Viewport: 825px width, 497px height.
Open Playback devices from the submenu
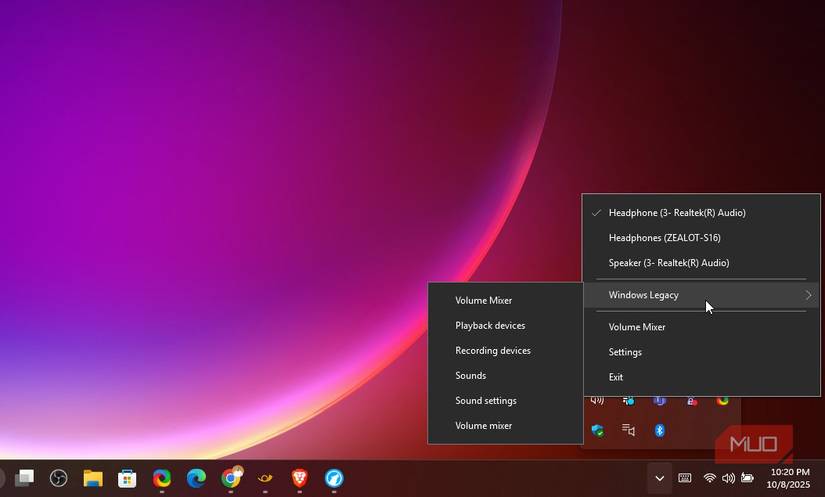point(490,326)
